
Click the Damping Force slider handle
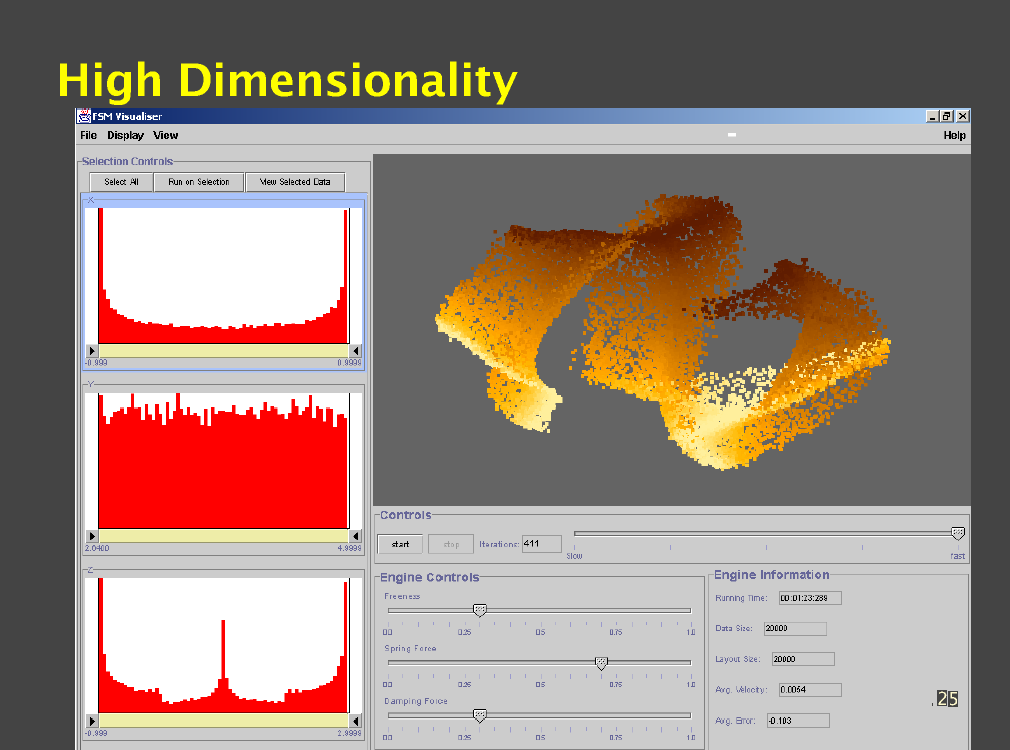pyautogui.click(x=479, y=715)
